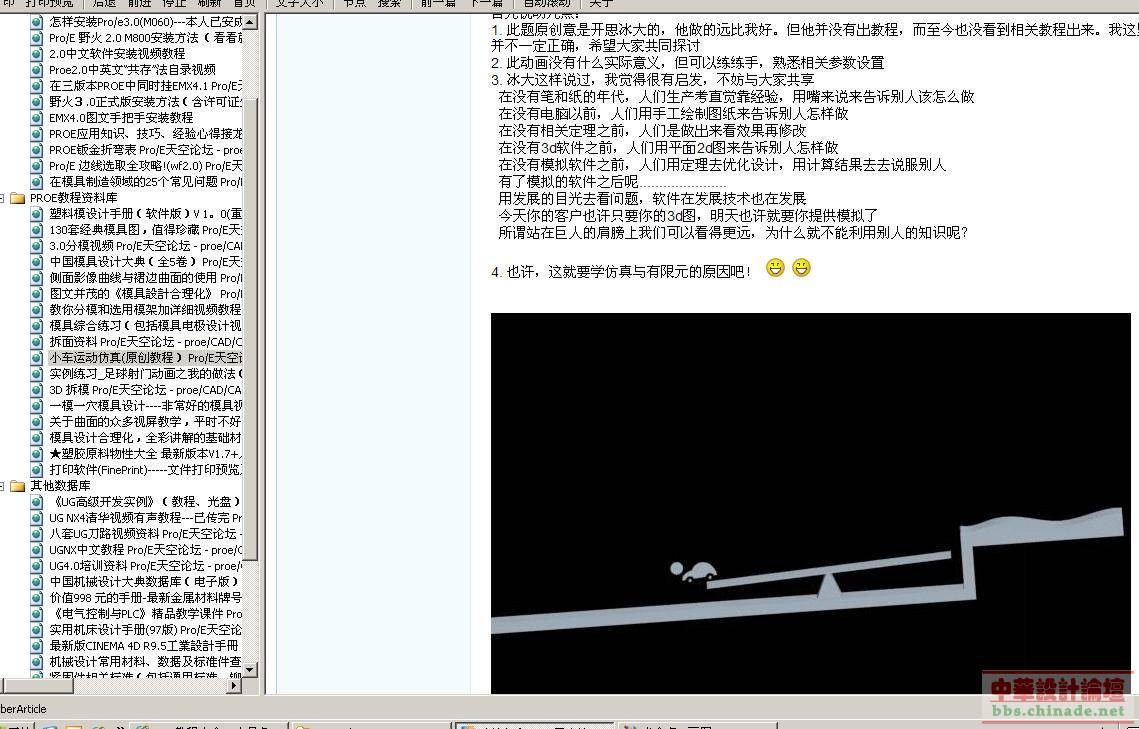Open 图文并茂的《模具設計合理化》 article
Viewport: 1139px width, 729px height.
145,293
